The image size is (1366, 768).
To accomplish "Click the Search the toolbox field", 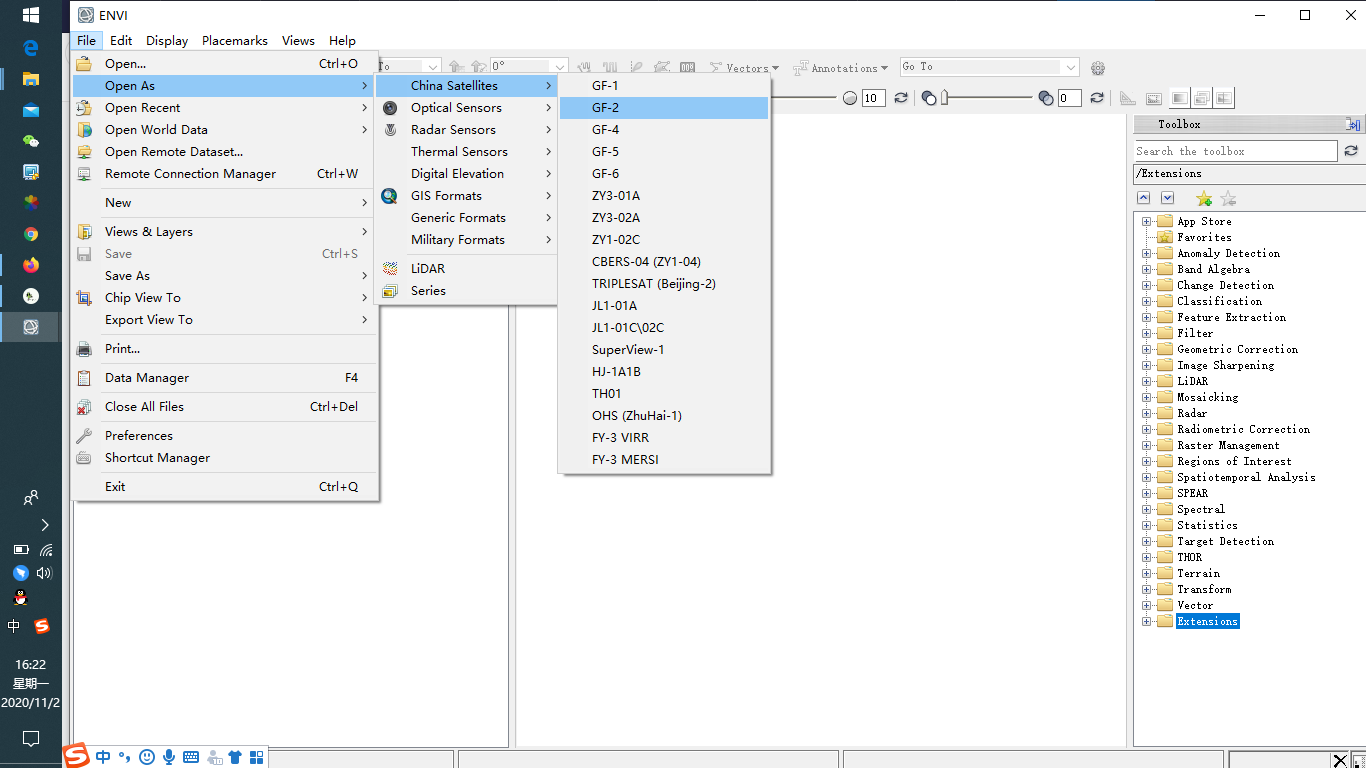I will [x=1235, y=151].
